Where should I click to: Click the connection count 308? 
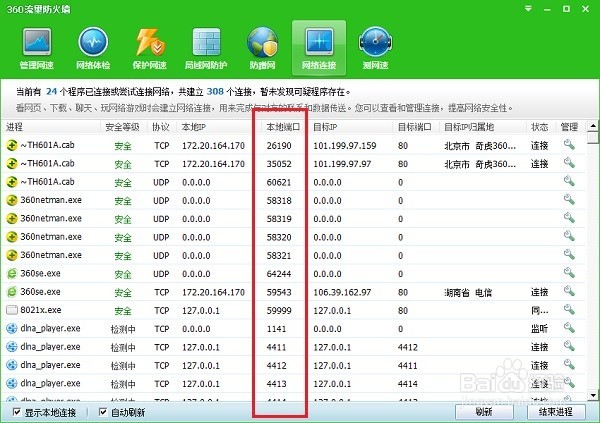(x=215, y=91)
